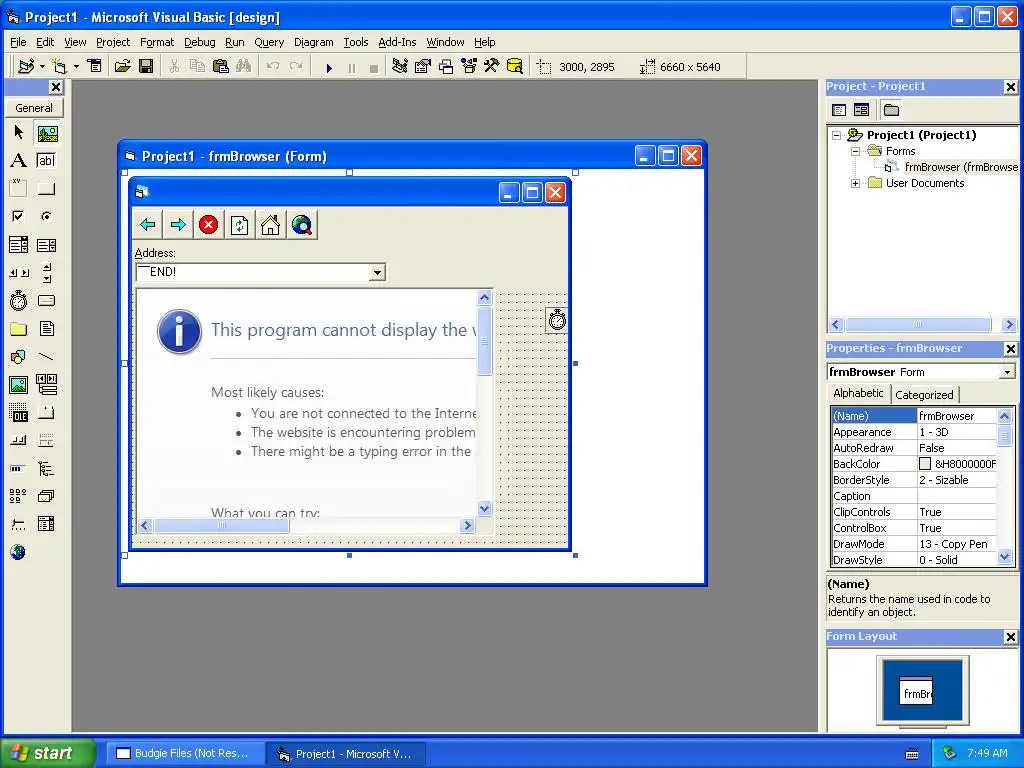Select the OptionButton control tool in toolbox
Image resolution: width=1024 pixels, height=768 pixels.
(46, 216)
